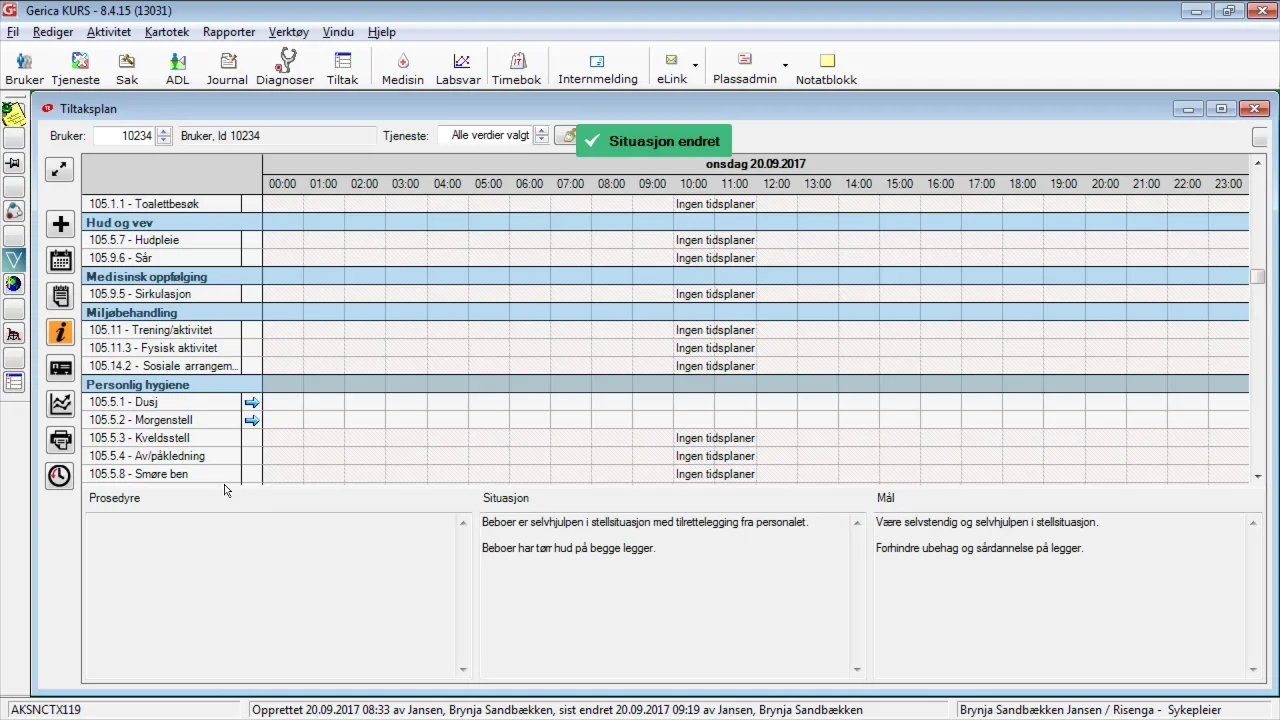Click the blue arrow beside Dusj

point(252,402)
